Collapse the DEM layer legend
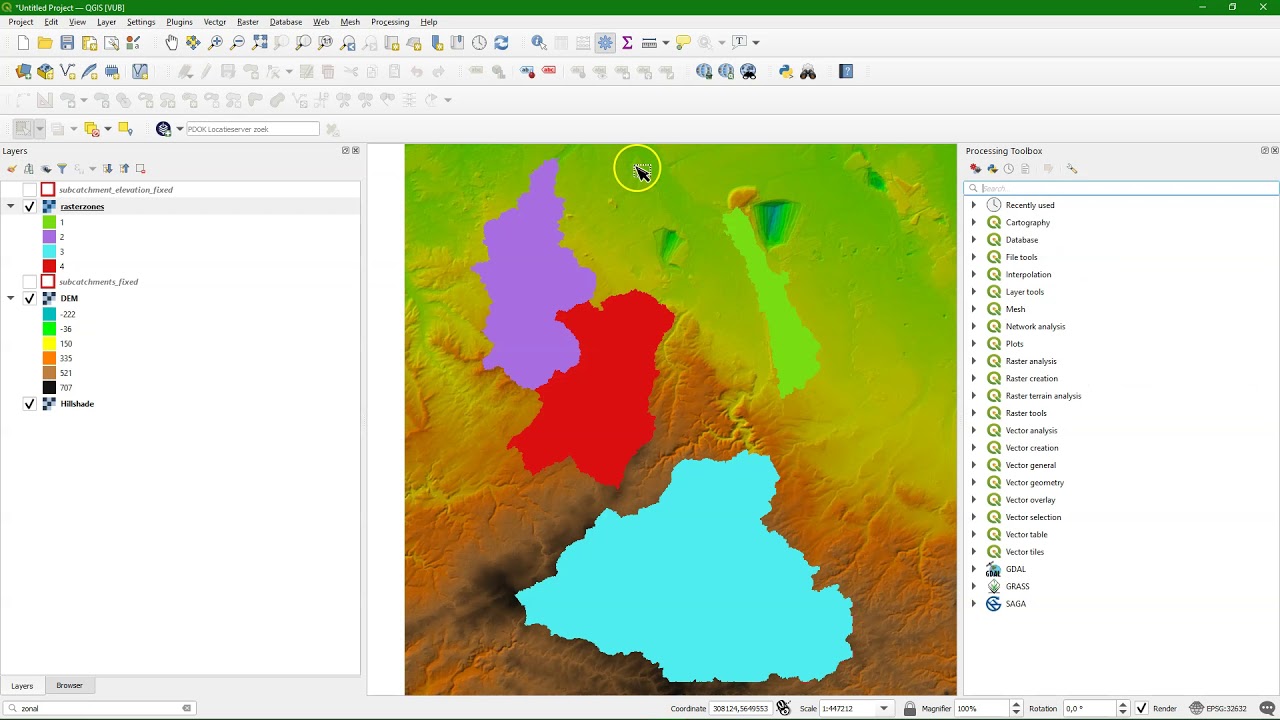1280x720 pixels. [11, 298]
